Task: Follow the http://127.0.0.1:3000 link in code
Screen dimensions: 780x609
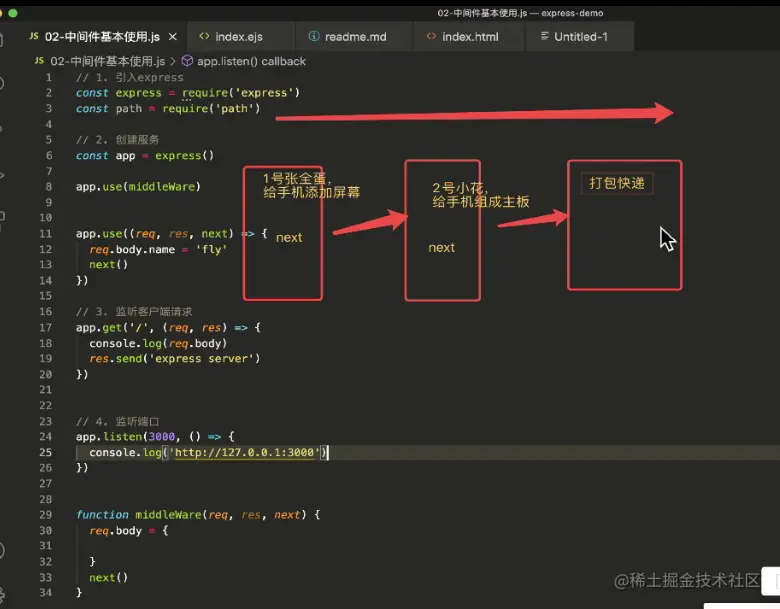Action: tap(244, 452)
